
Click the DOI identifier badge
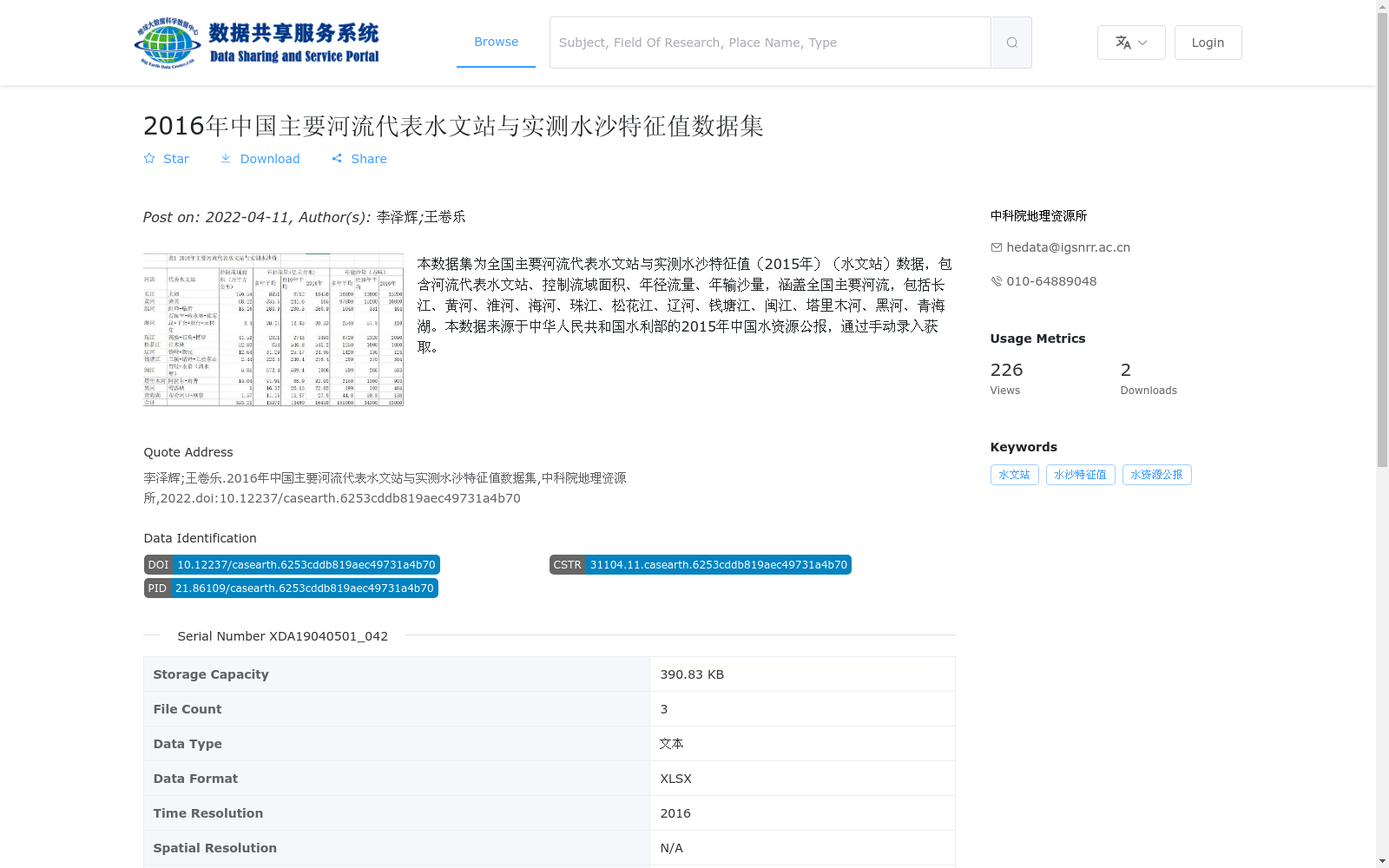click(x=292, y=565)
